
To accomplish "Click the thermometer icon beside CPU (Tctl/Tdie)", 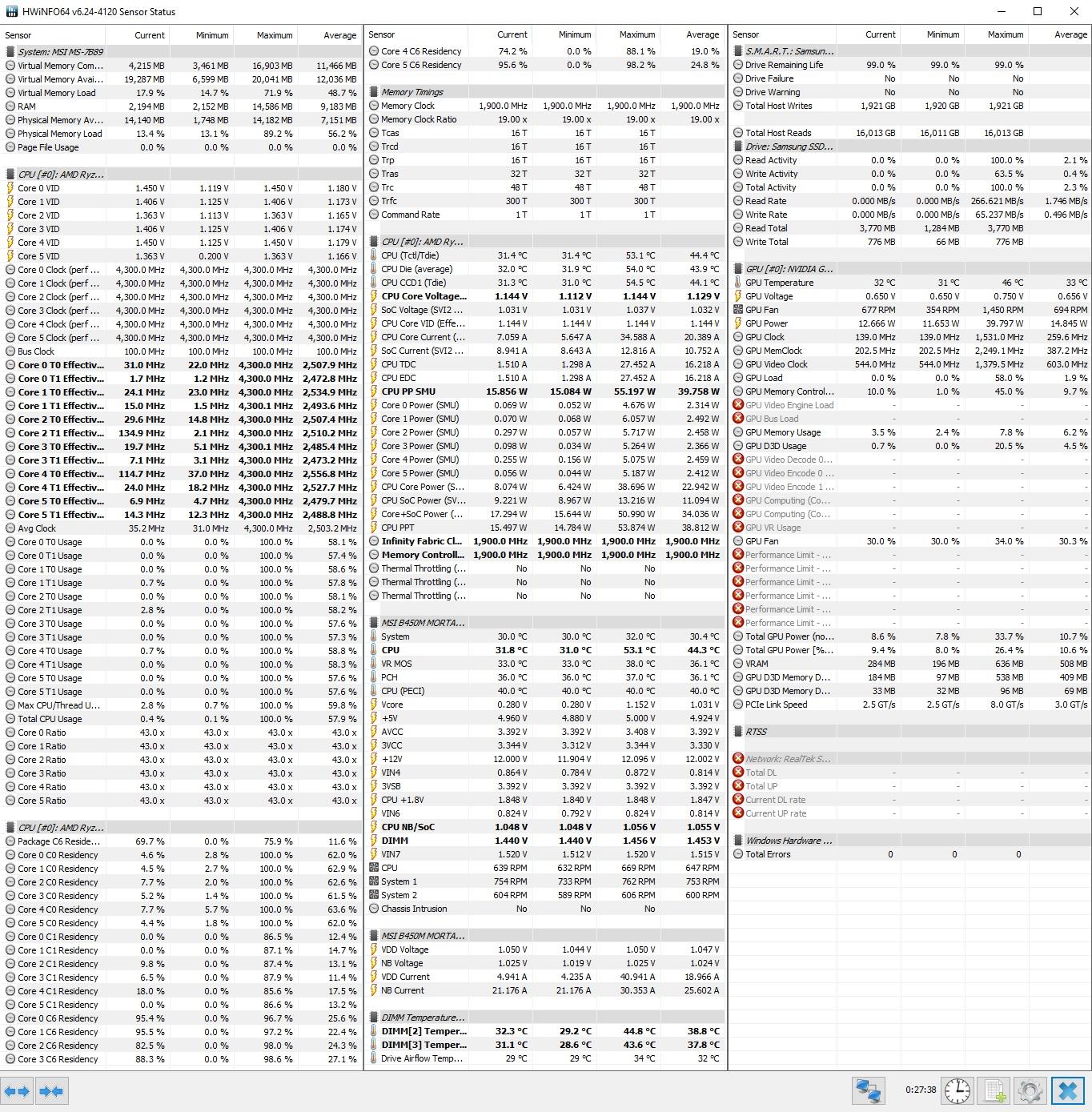I will click(x=374, y=255).
